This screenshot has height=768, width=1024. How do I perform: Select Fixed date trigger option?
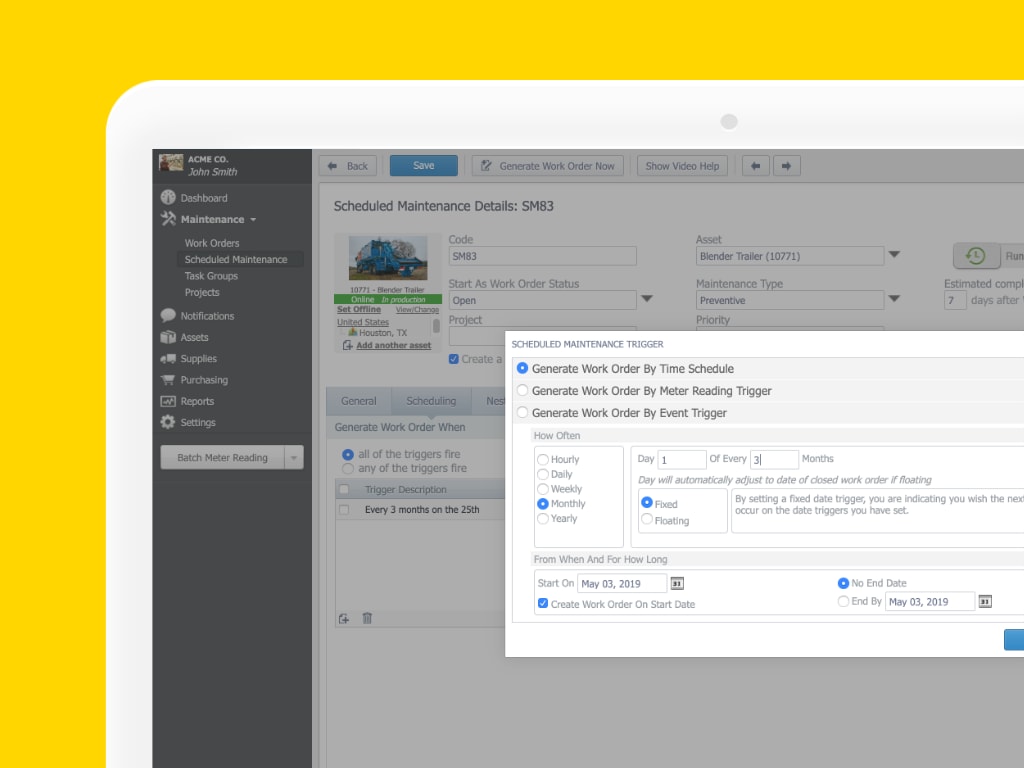647,503
